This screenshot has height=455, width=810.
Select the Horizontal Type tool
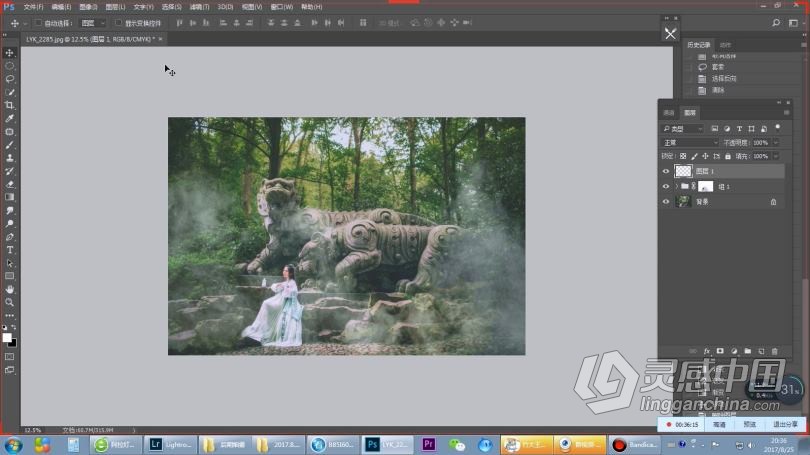click(x=9, y=250)
